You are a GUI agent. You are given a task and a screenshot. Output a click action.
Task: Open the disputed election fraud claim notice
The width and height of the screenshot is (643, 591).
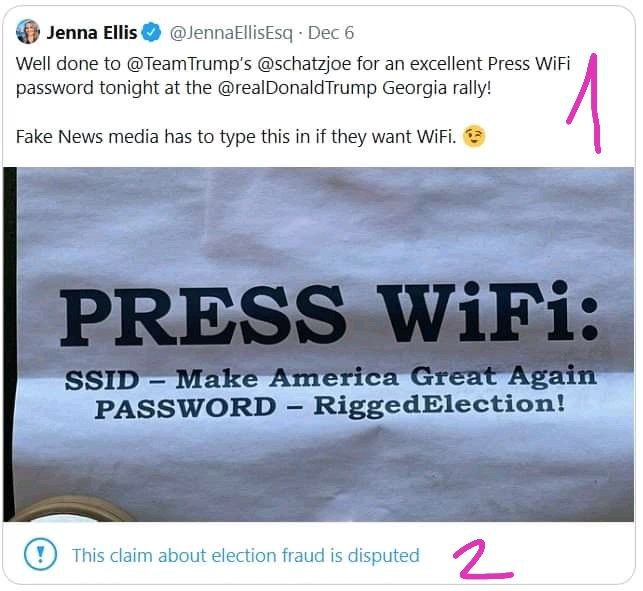246,555
